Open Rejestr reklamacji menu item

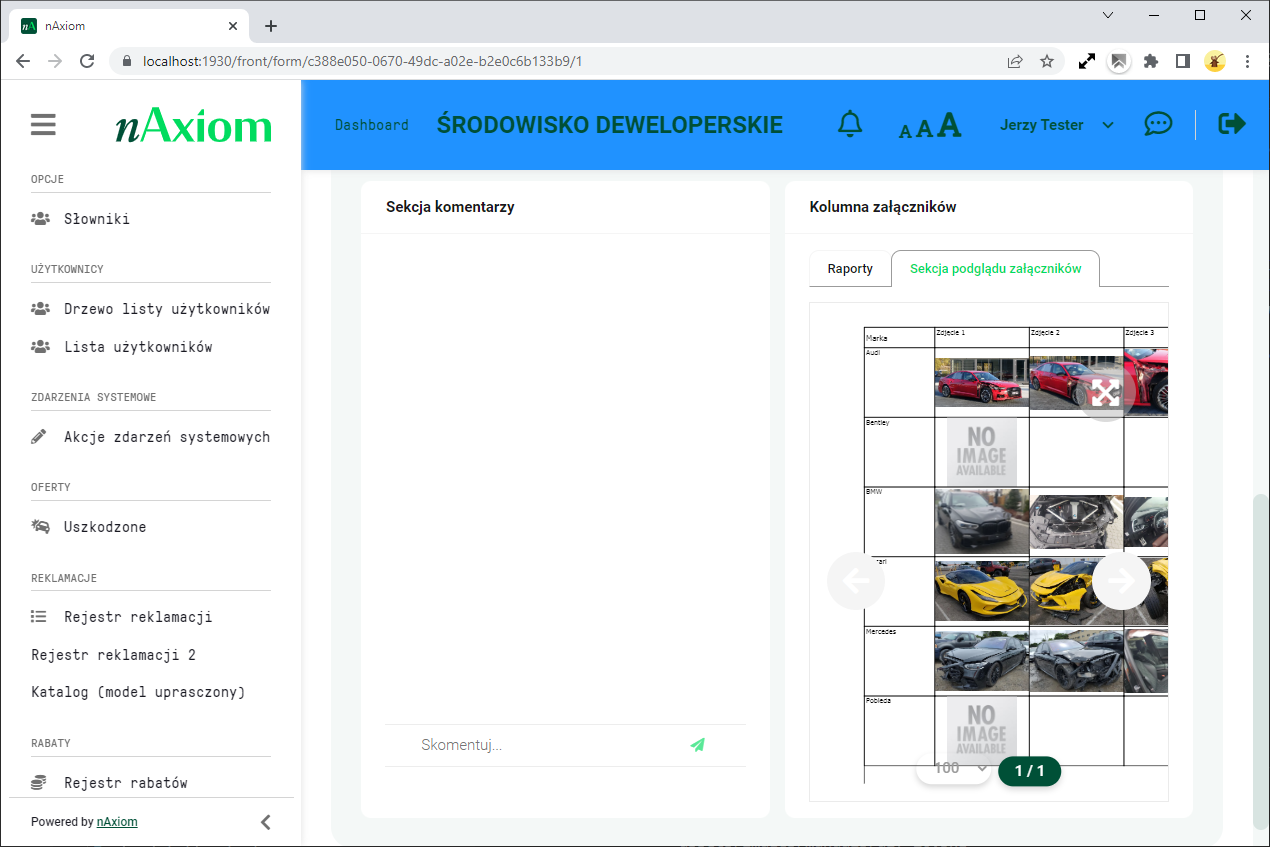click(x=138, y=617)
